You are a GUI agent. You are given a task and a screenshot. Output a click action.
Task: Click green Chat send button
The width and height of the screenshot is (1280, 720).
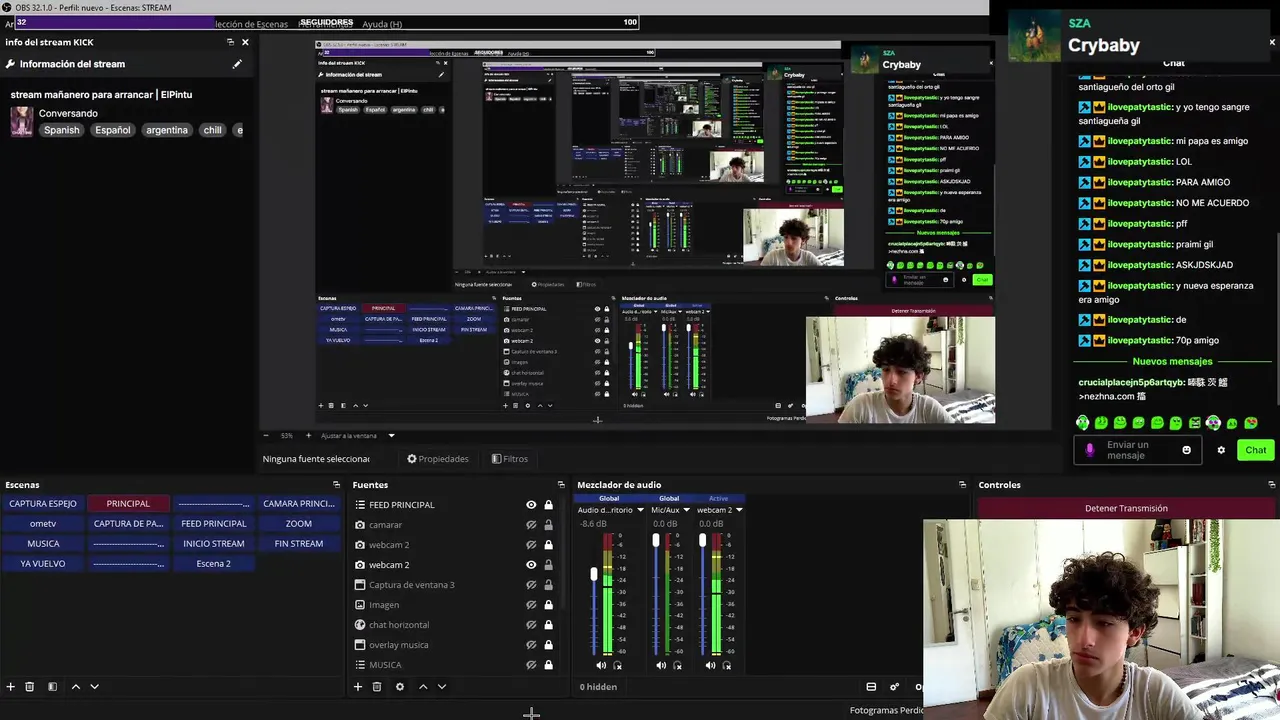pyautogui.click(x=1256, y=450)
